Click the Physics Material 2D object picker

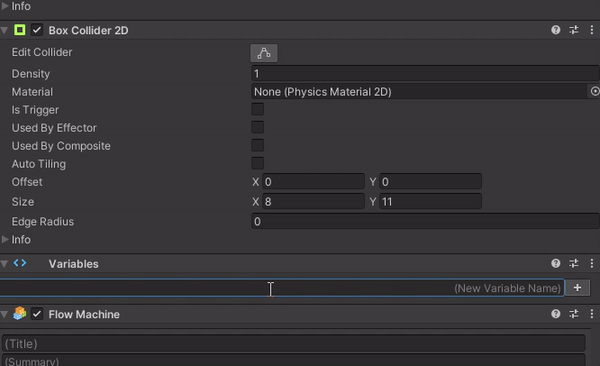pos(595,92)
